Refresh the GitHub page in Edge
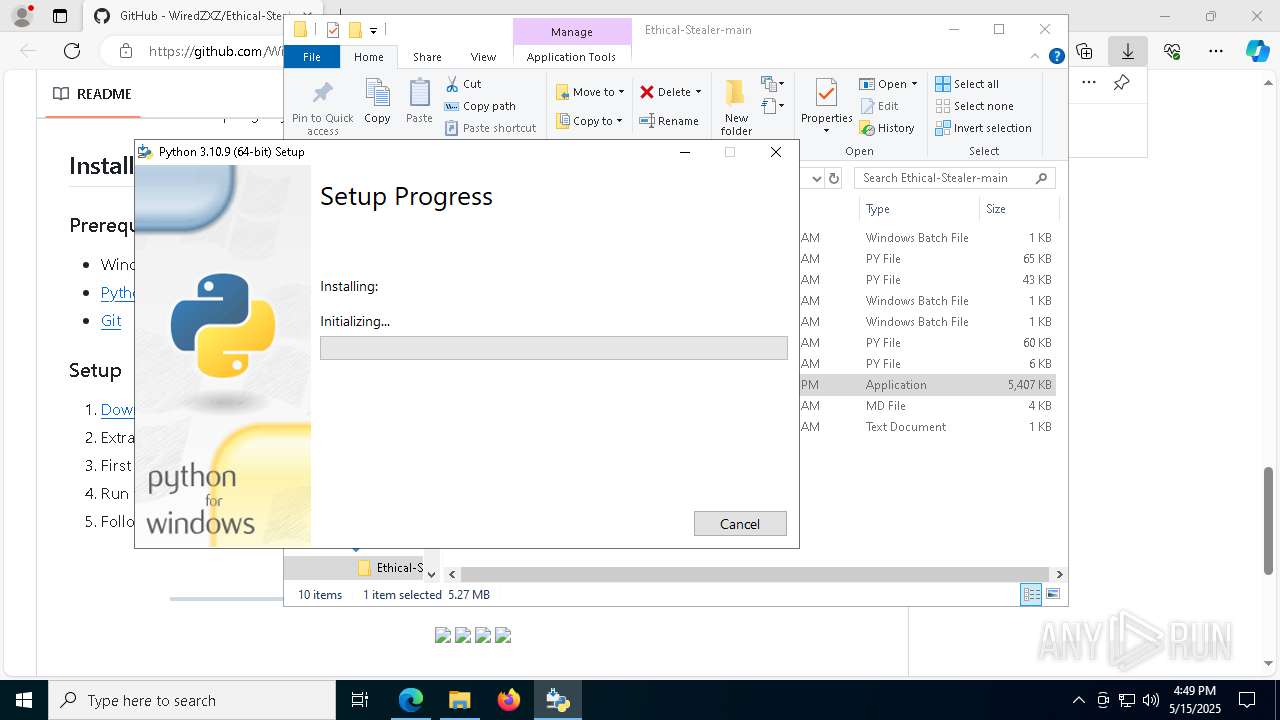The width and height of the screenshot is (1280, 720). pos(72,51)
